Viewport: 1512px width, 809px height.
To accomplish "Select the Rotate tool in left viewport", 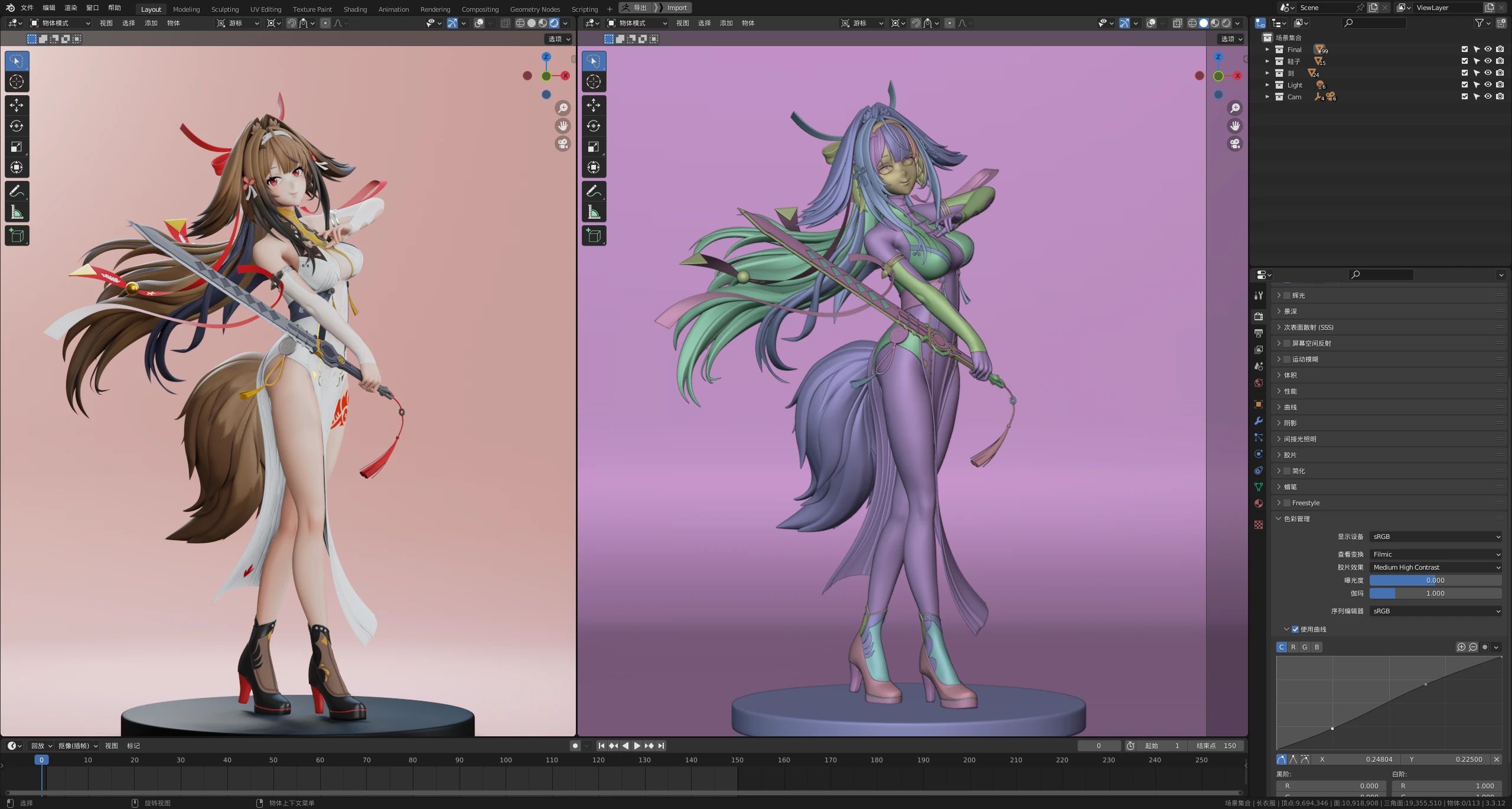I will [17, 126].
